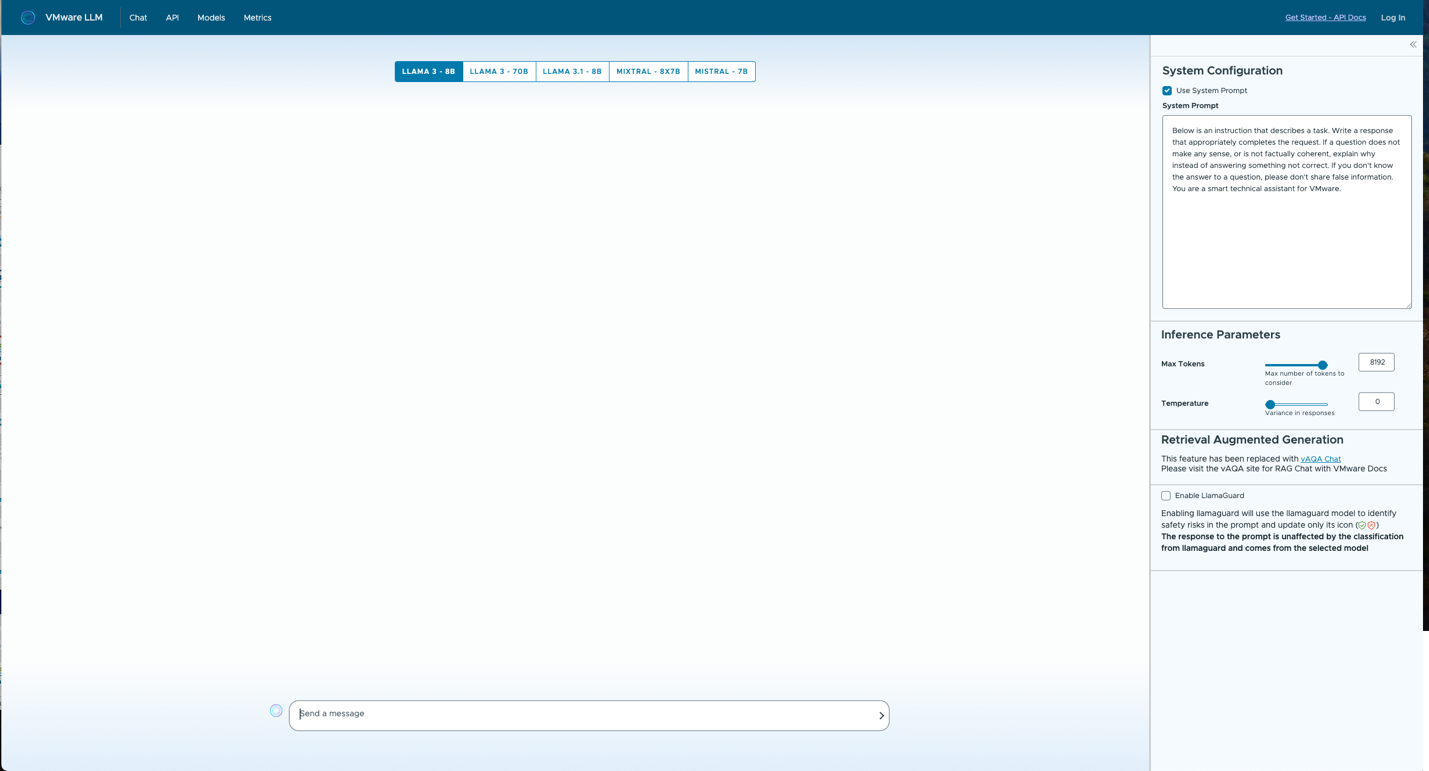
Task: Click the VMware LLM logo icon
Action: (27, 17)
